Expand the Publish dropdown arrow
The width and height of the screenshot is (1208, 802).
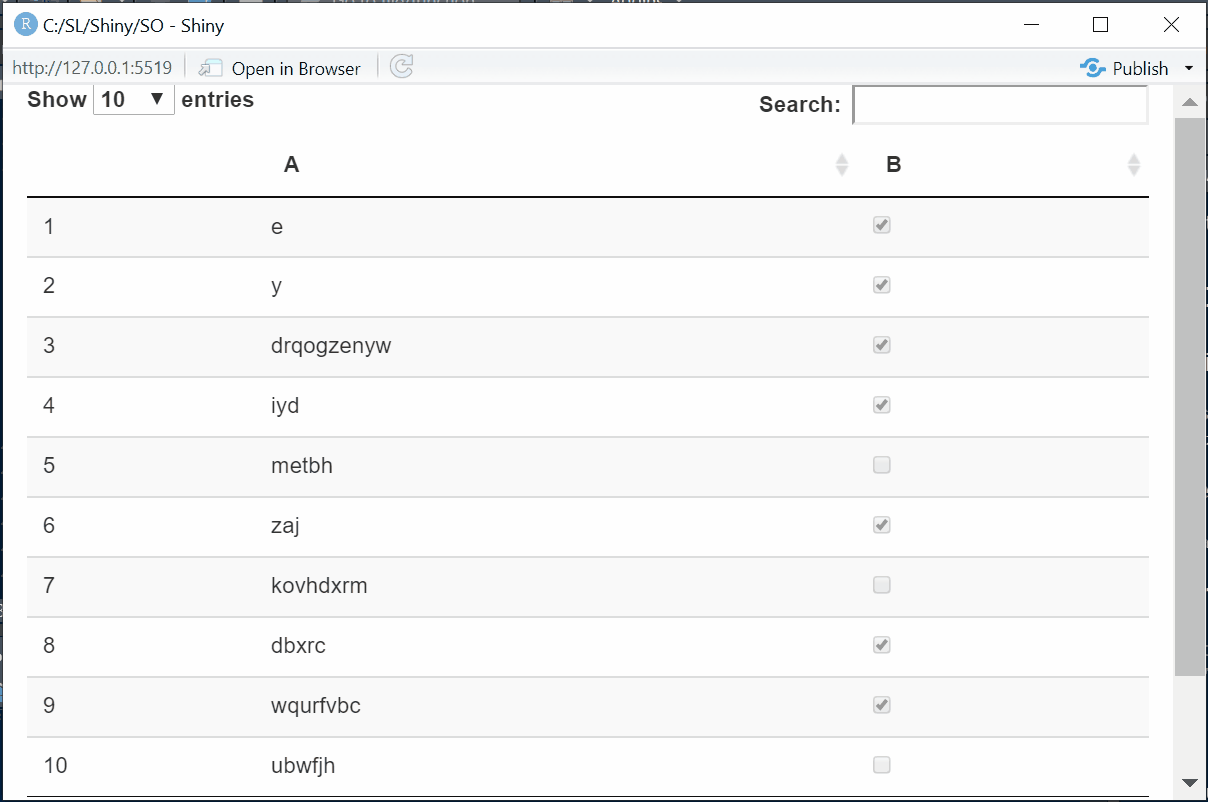[1189, 68]
